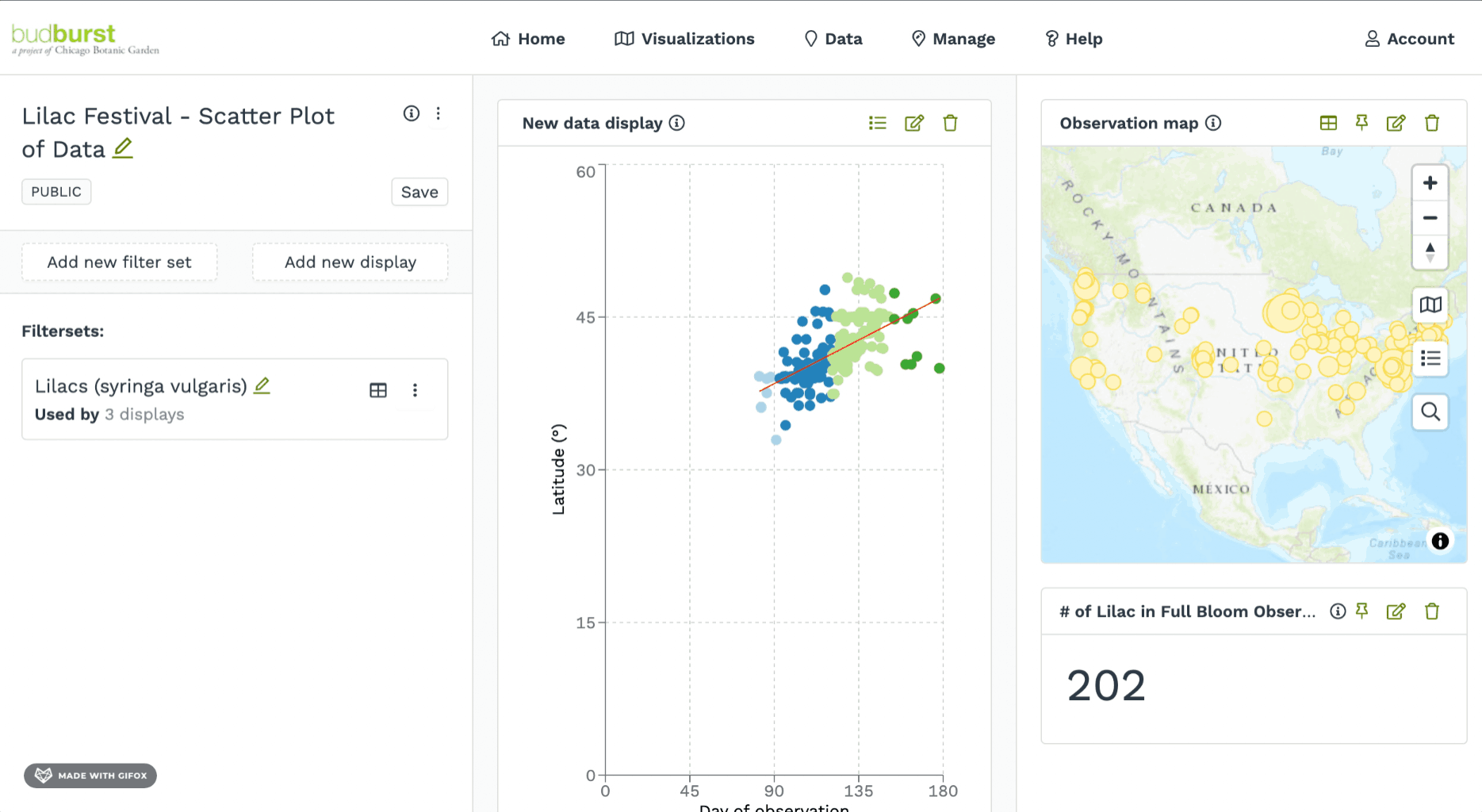This screenshot has height=812, width=1482.
Task: Open the Data navigation item
Action: pos(833,39)
